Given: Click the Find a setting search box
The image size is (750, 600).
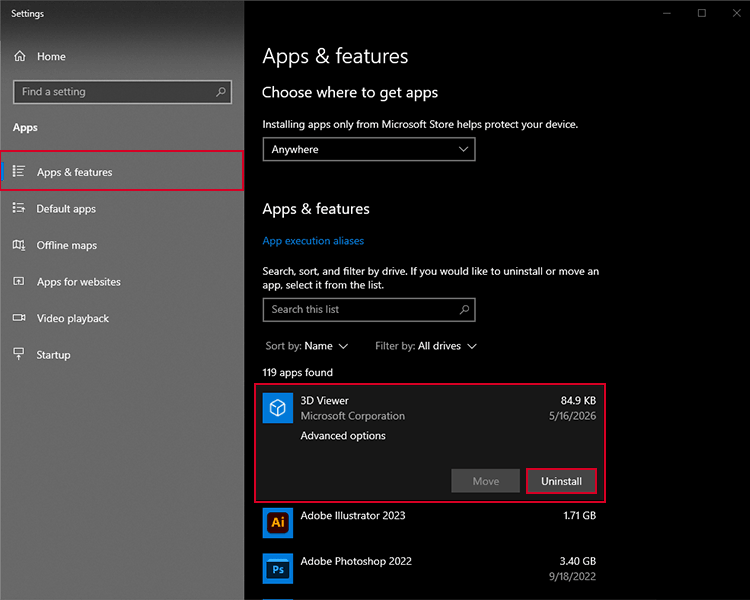Looking at the screenshot, I should point(122,91).
